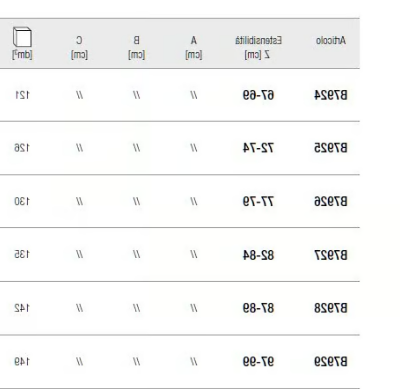This screenshot has height=389, width=400.
Task: Click volume value 130
Action: (x=22, y=201)
